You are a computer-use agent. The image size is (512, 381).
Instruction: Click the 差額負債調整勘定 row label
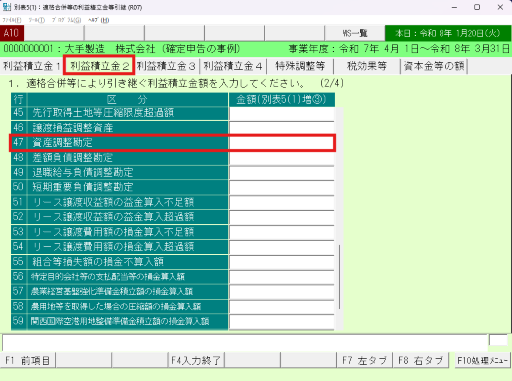[72, 158]
